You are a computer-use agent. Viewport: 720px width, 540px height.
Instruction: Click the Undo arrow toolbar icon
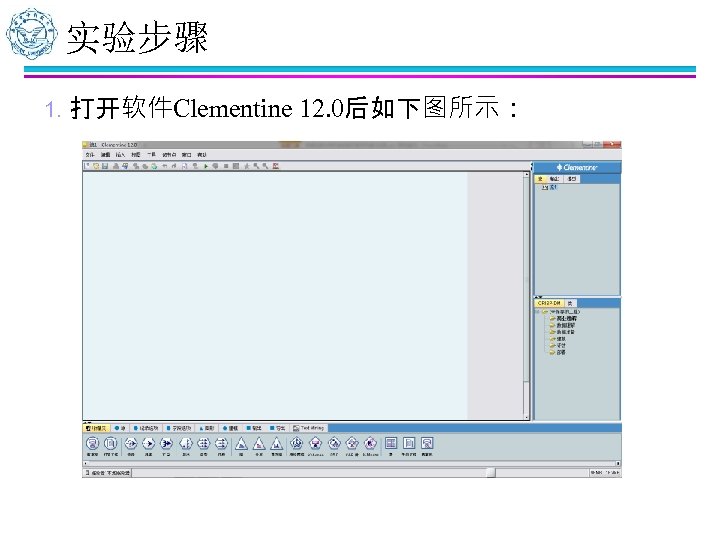[x=164, y=166]
